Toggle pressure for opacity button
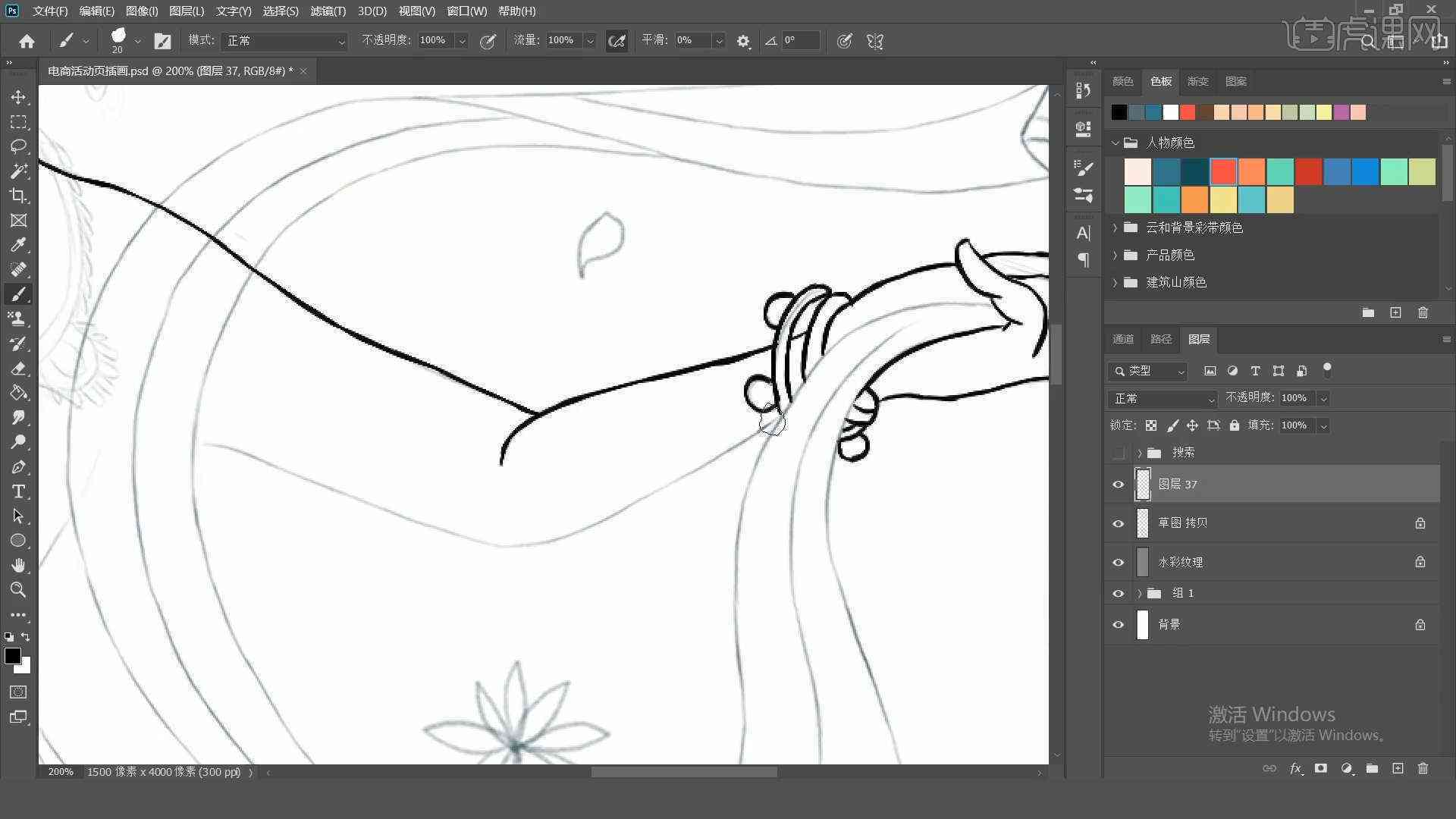 tap(488, 41)
